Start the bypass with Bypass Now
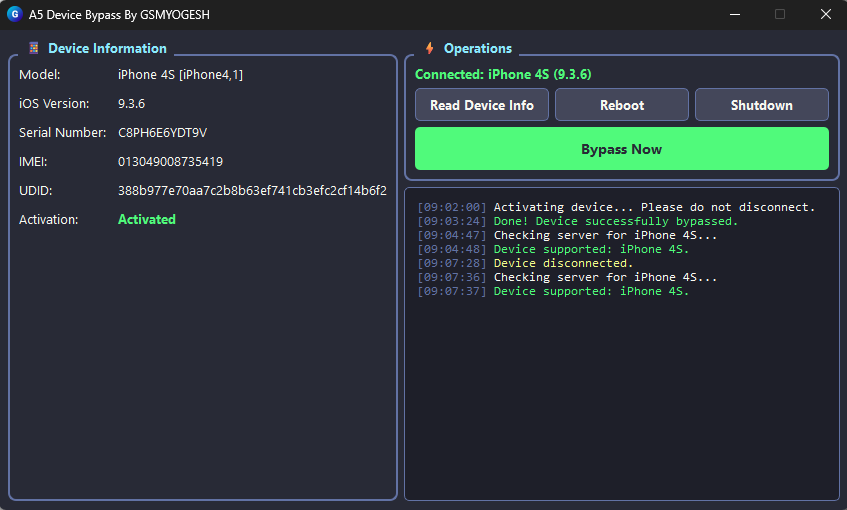The height and width of the screenshot is (510, 847). point(621,149)
